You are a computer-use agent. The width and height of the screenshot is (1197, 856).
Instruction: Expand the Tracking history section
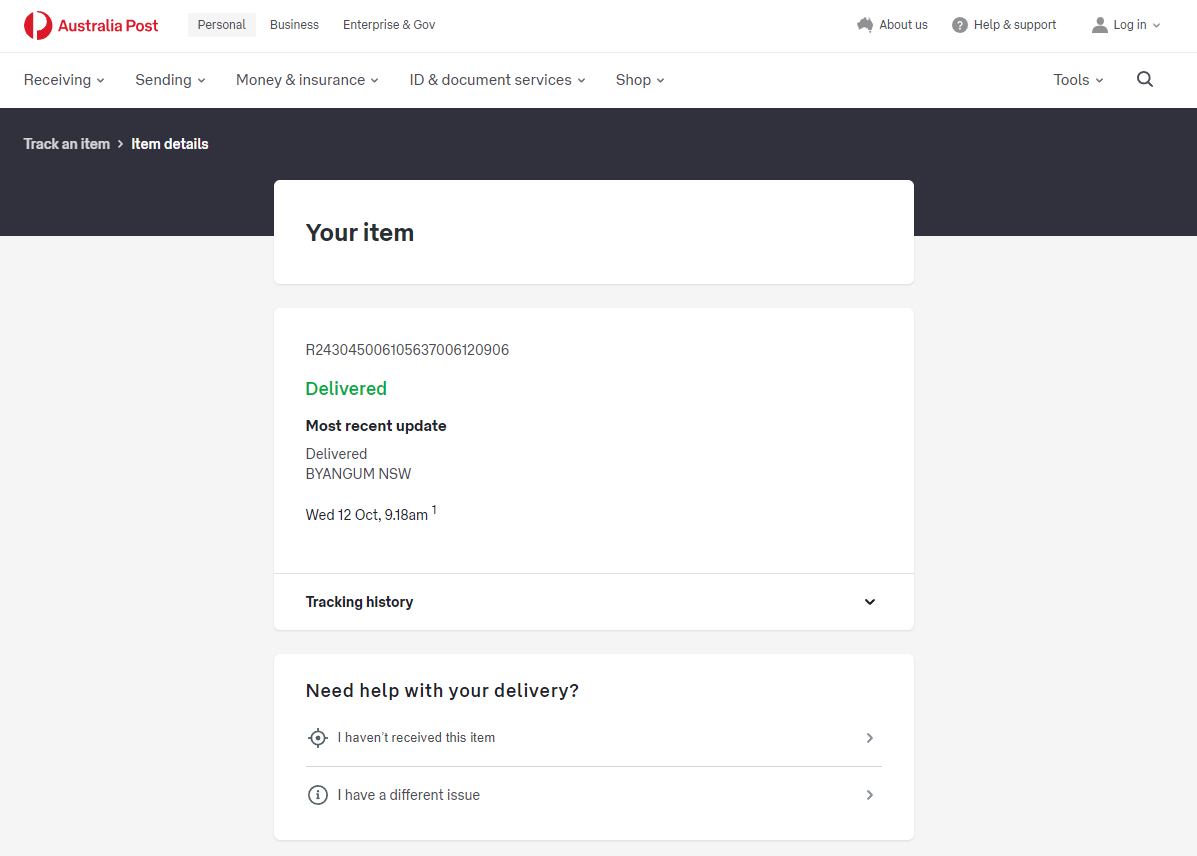click(869, 602)
